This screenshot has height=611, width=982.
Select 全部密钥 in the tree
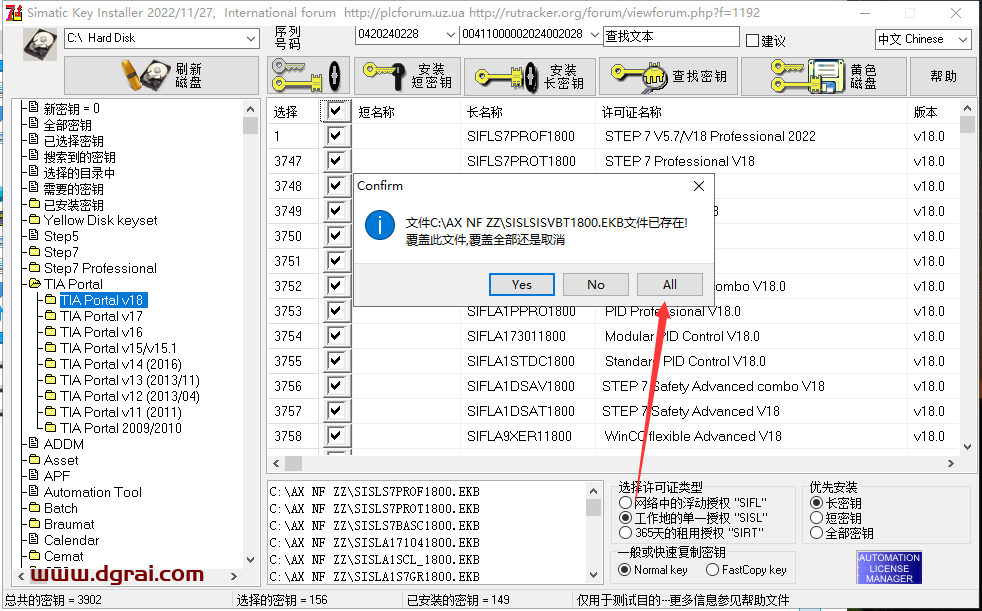click(x=68, y=125)
